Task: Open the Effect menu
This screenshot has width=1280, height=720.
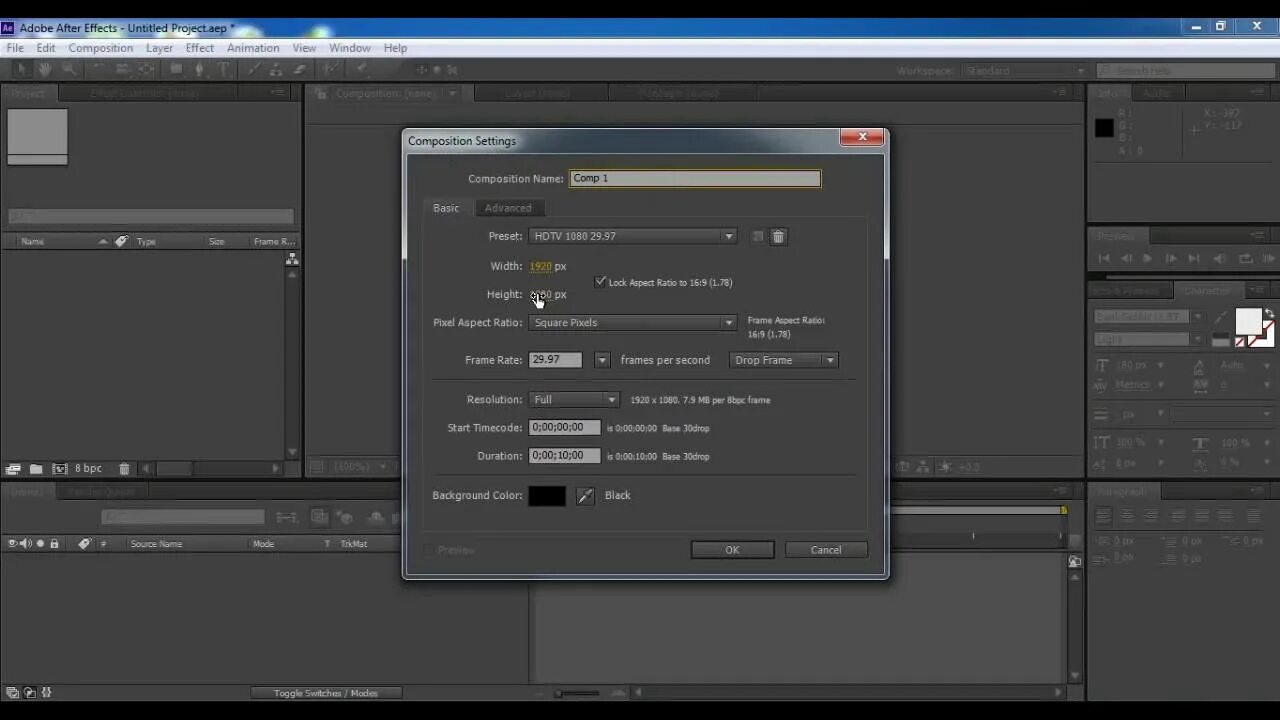Action: (x=200, y=48)
